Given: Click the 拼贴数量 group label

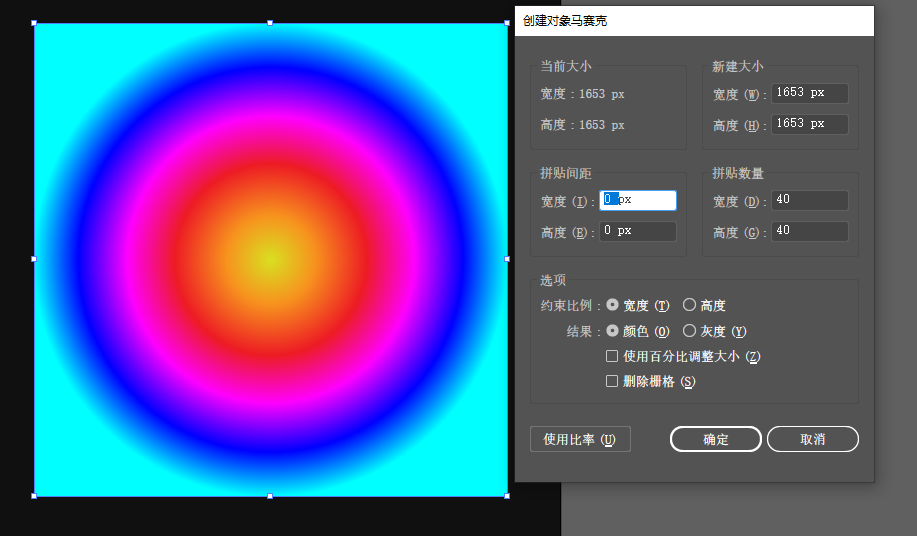Looking at the screenshot, I should click(737, 173).
